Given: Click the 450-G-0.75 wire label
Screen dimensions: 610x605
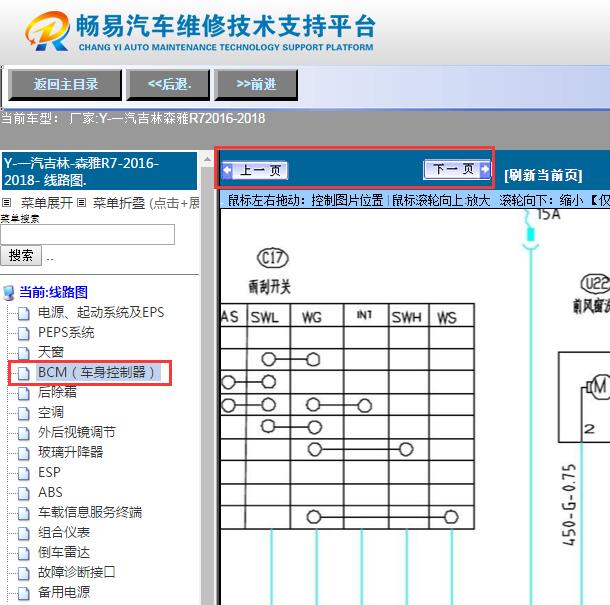Looking at the screenshot, I should (x=569, y=505).
